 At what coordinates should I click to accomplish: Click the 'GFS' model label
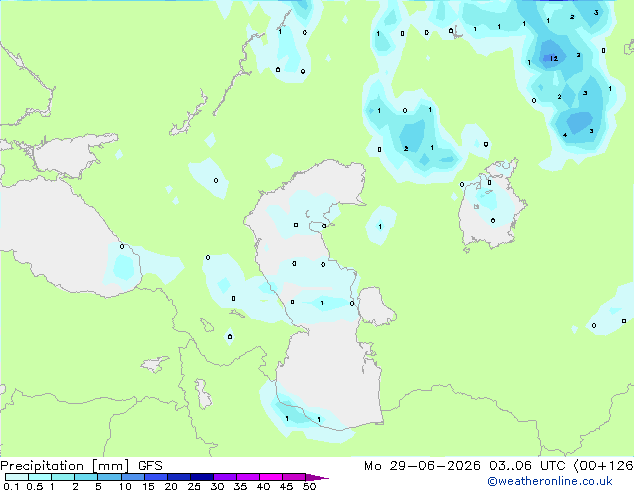[x=150, y=466]
